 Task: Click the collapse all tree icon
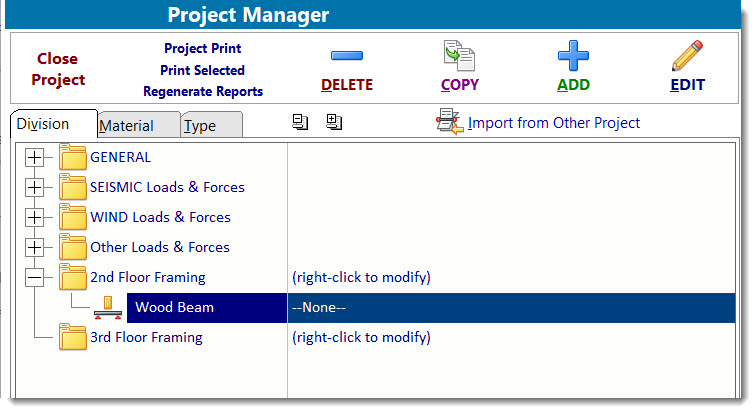pos(301,122)
